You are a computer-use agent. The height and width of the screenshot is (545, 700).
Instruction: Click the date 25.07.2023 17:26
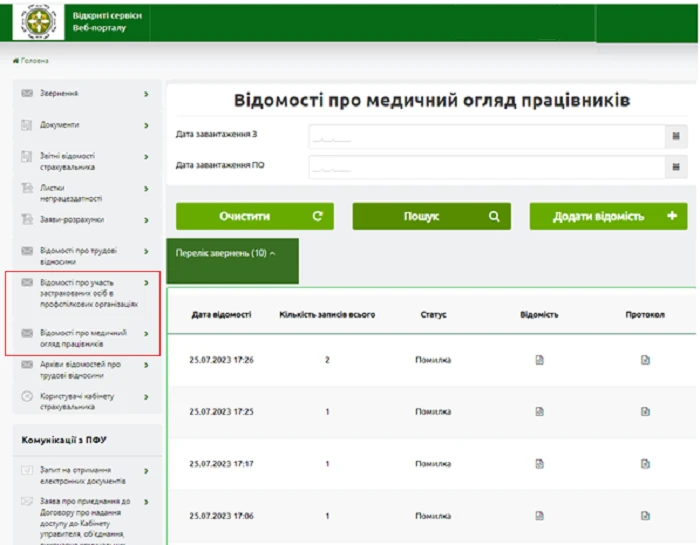point(221,360)
